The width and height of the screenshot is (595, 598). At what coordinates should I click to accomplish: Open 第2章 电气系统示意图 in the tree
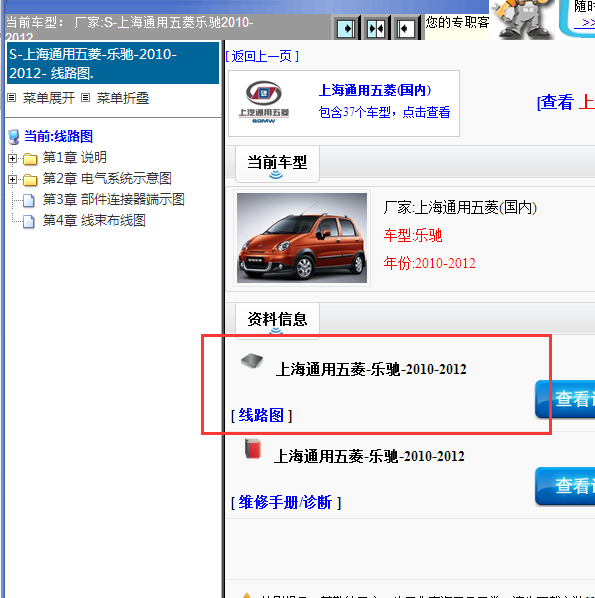tap(107, 178)
